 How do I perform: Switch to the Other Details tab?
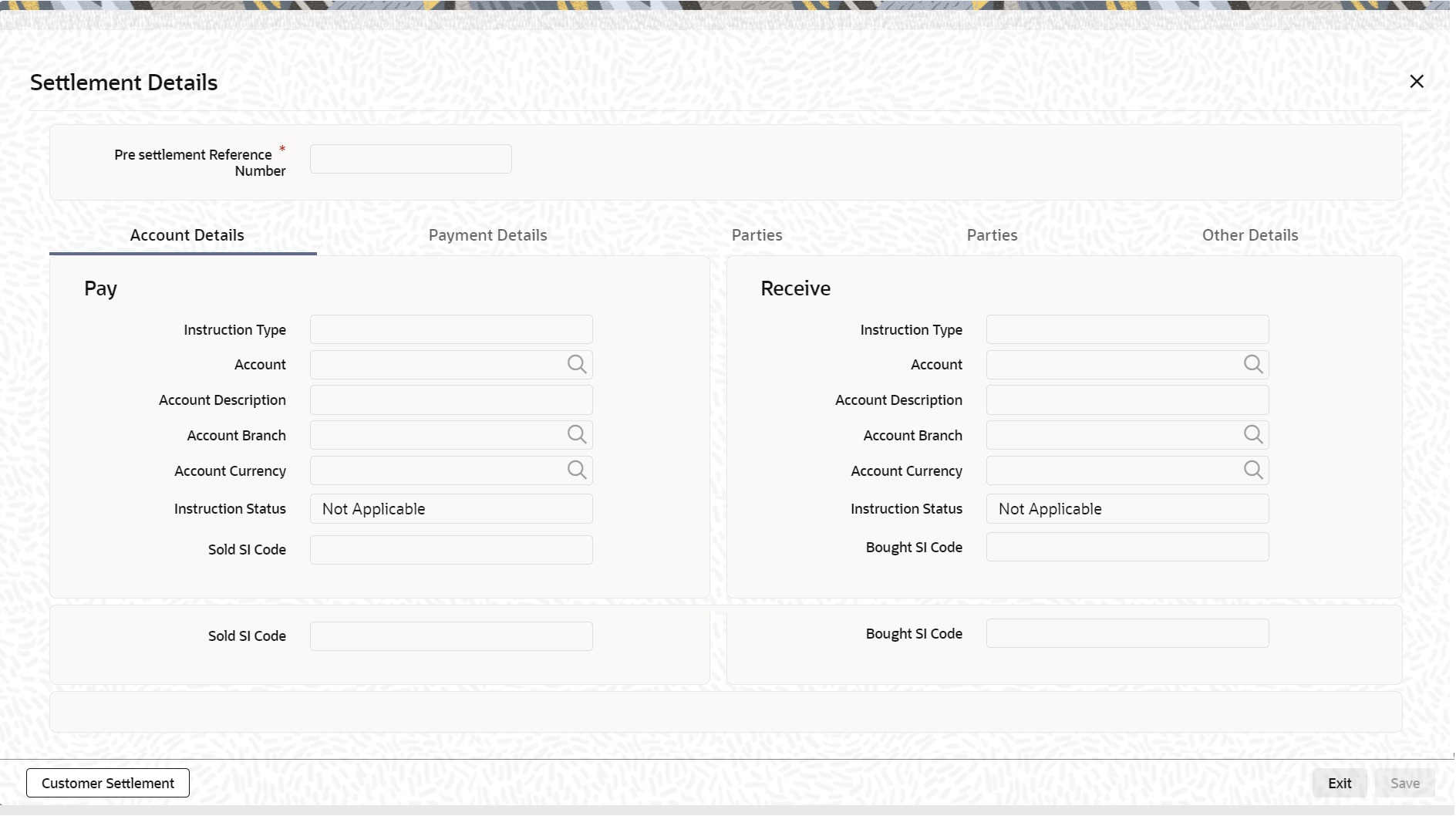[x=1249, y=234]
